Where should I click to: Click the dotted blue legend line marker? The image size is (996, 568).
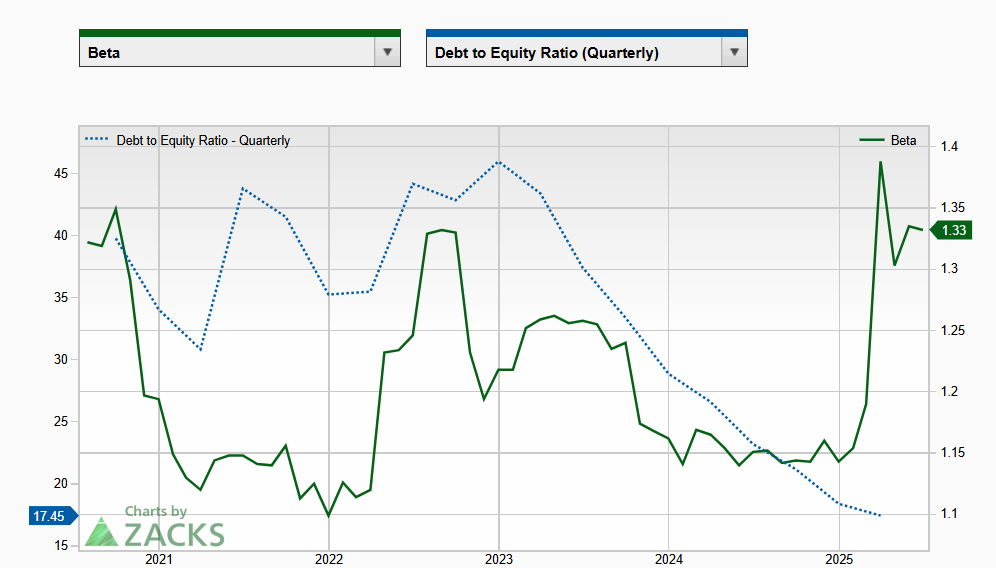click(x=98, y=140)
